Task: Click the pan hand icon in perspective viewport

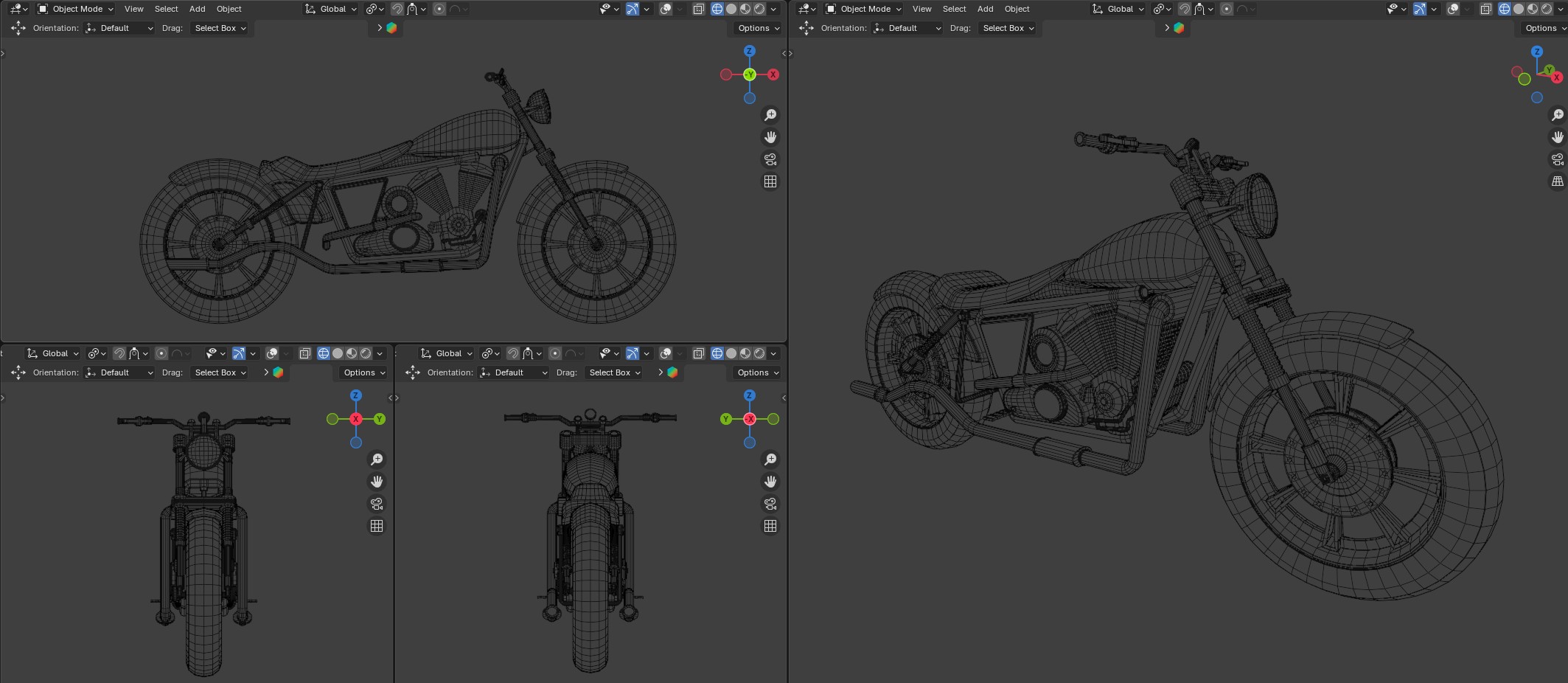Action: tap(1557, 137)
